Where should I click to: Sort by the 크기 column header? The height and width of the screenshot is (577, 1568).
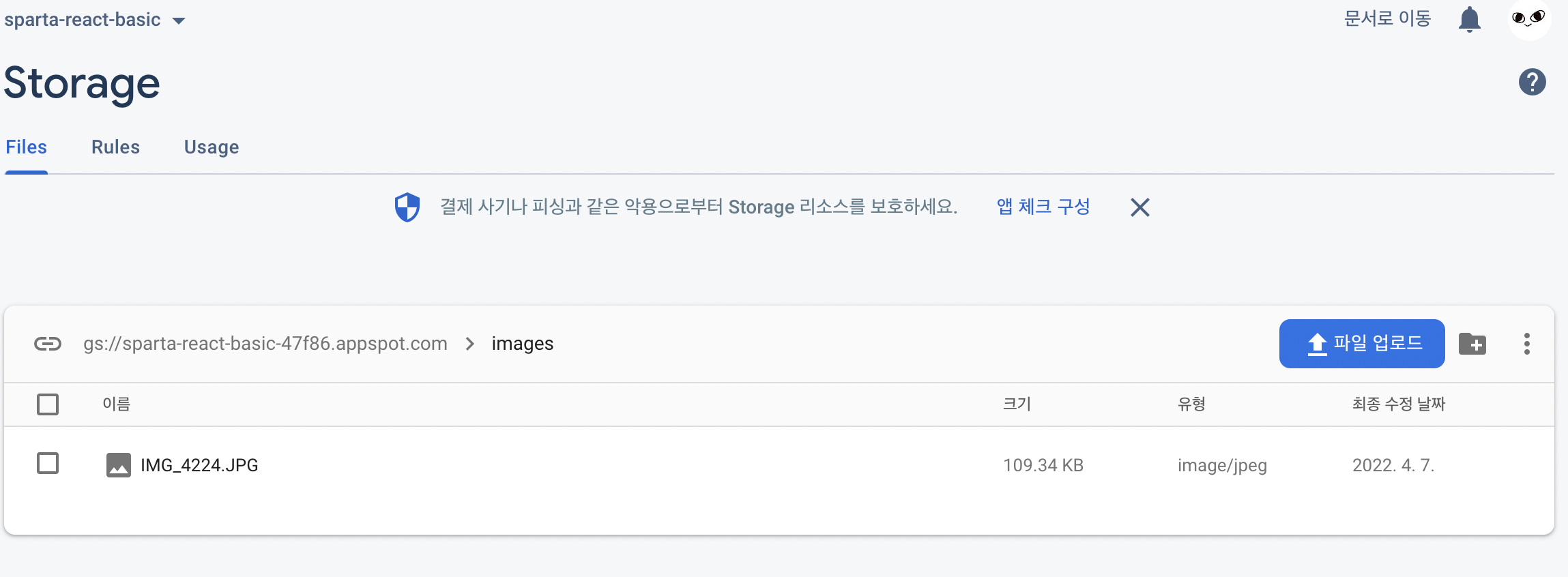(1017, 404)
